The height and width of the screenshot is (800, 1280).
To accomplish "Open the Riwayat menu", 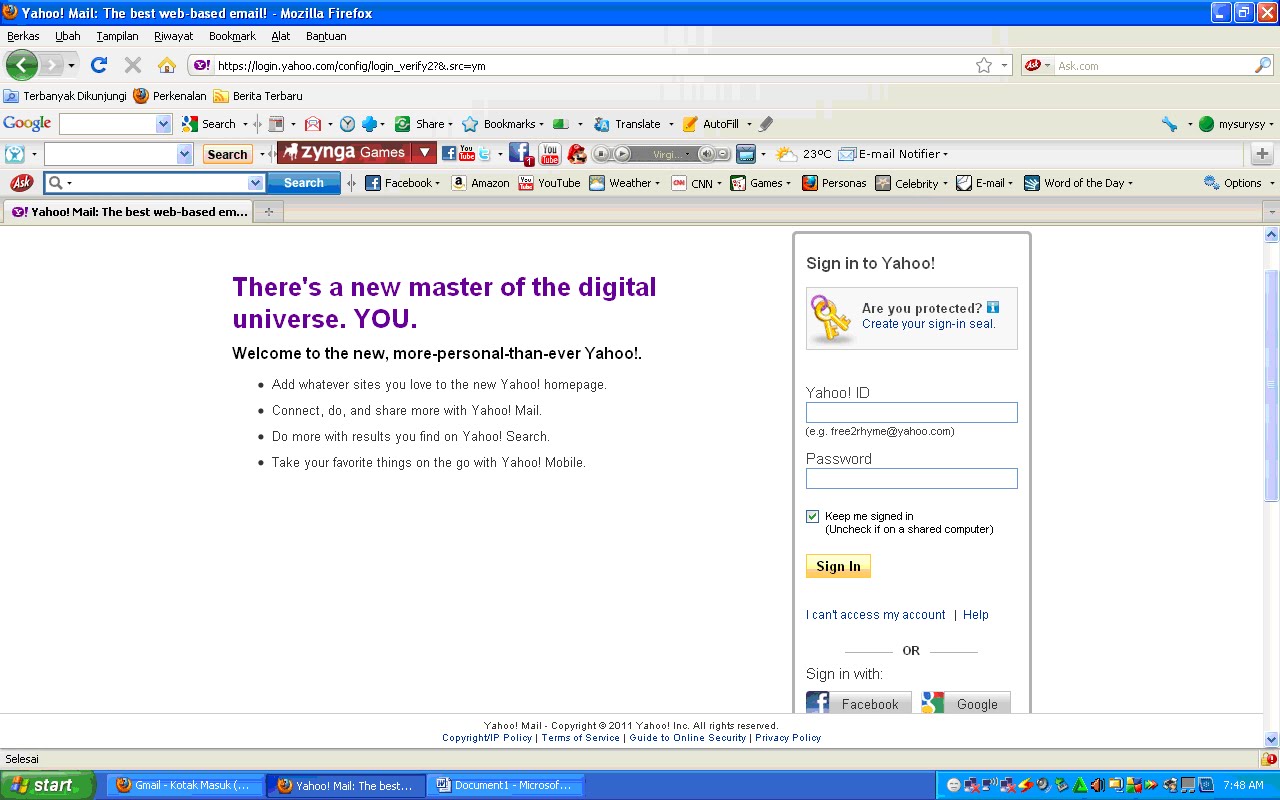I will tap(174, 36).
